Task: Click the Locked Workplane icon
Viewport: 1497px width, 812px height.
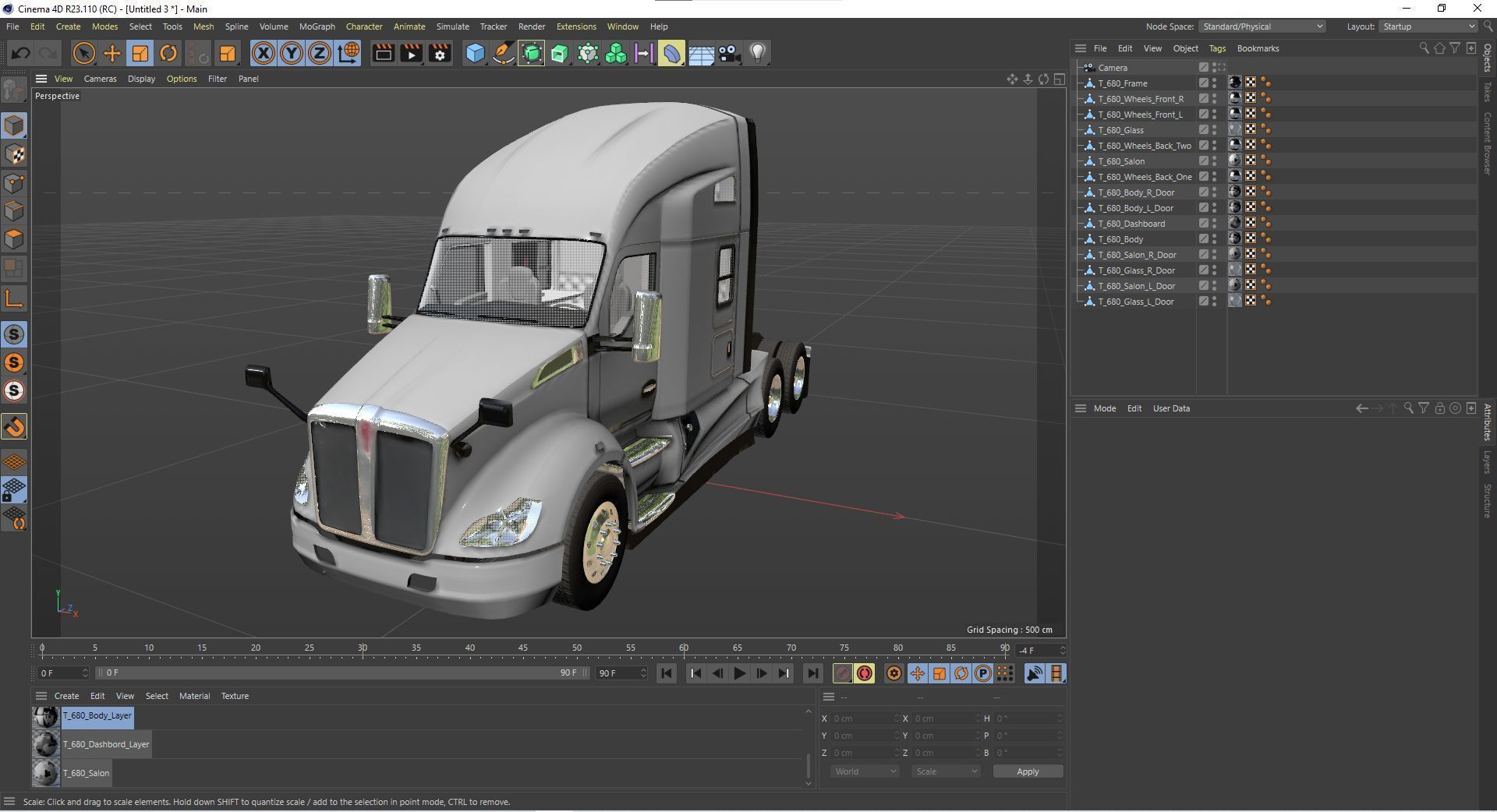Action: tap(15, 490)
